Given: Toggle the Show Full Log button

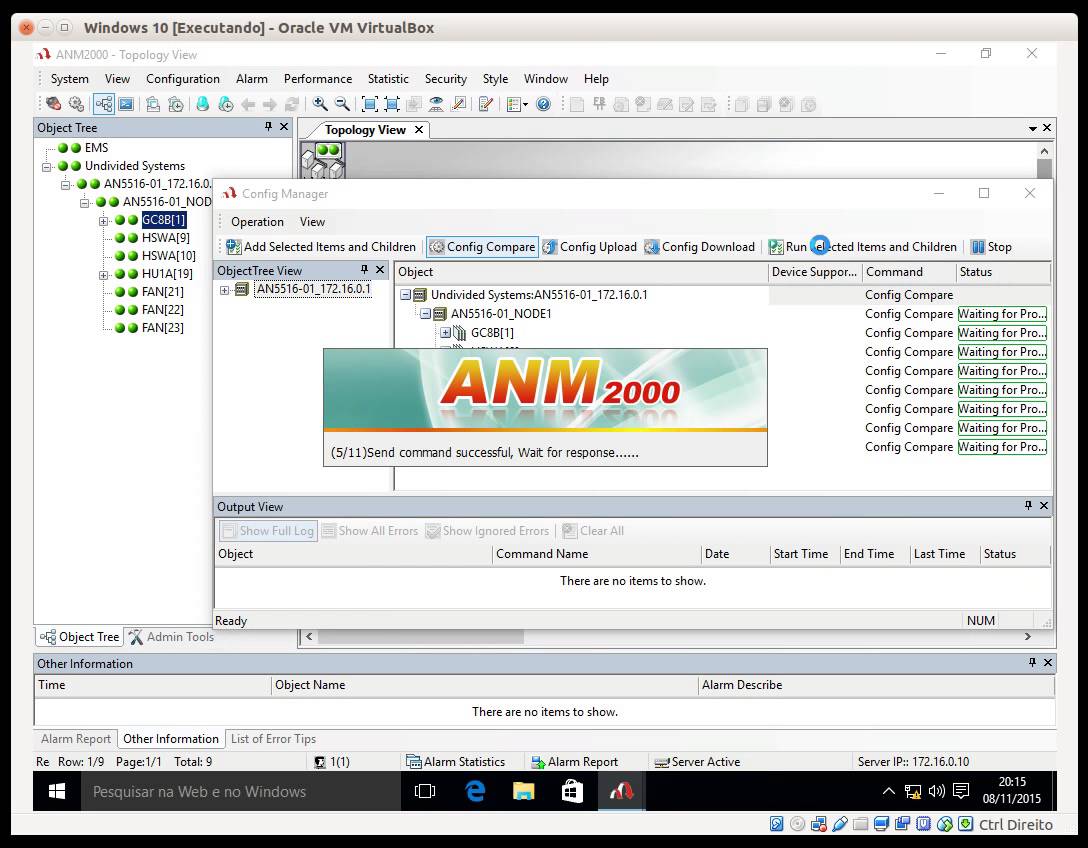Looking at the screenshot, I should pyautogui.click(x=268, y=531).
